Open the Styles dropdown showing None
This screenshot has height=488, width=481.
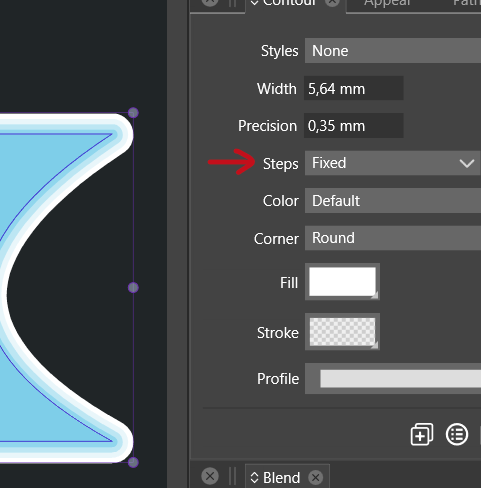pos(393,51)
